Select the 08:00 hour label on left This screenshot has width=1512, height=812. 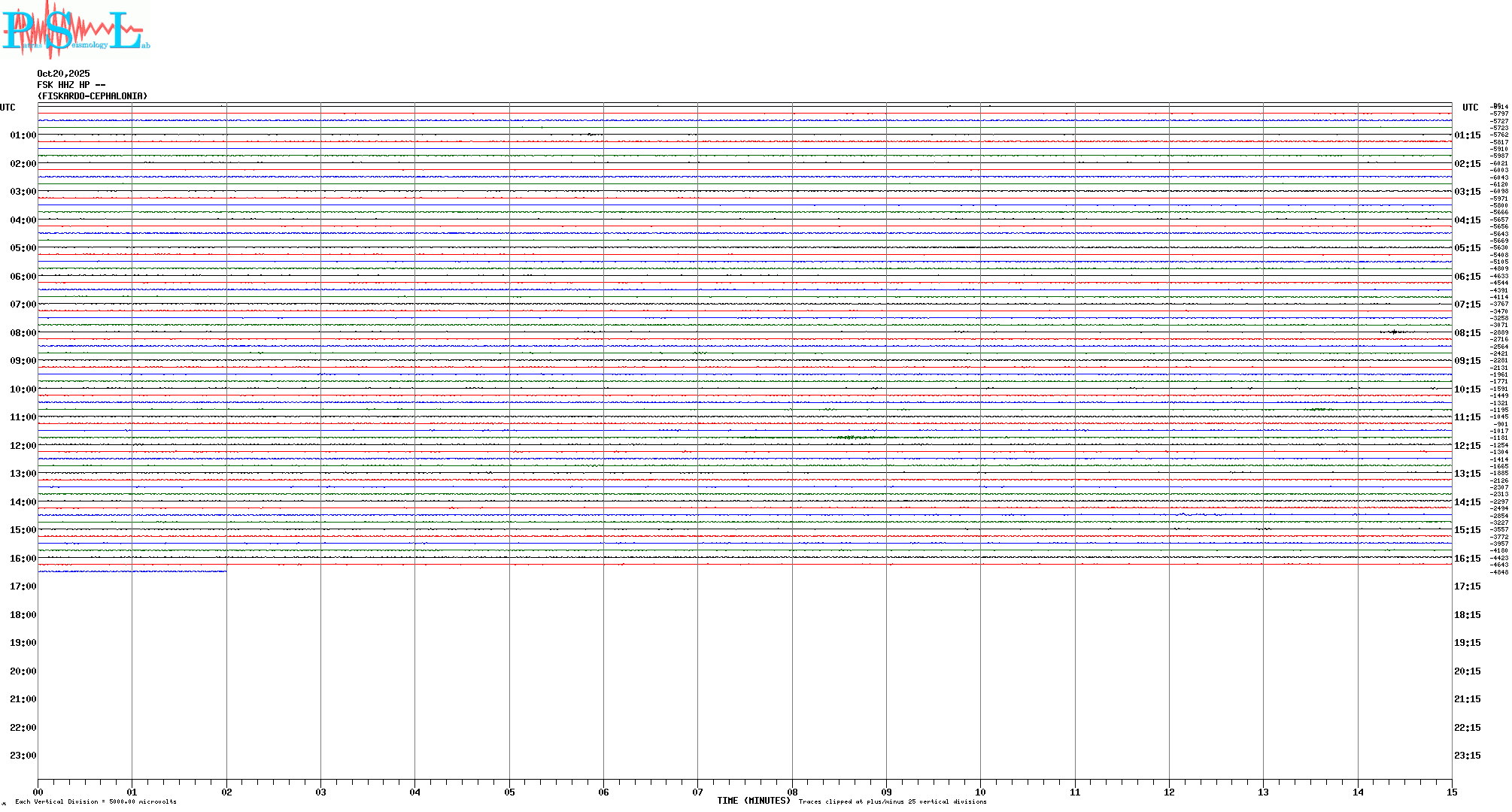click(23, 333)
